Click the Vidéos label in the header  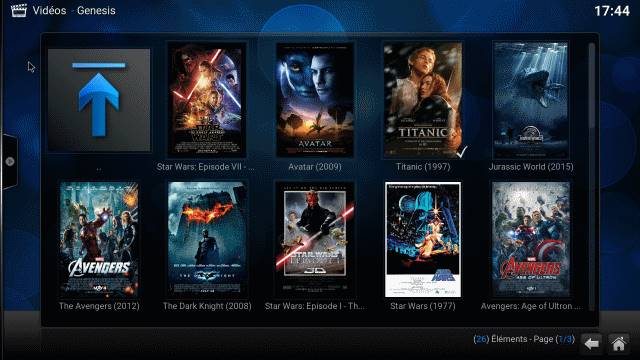click(49, 11)
